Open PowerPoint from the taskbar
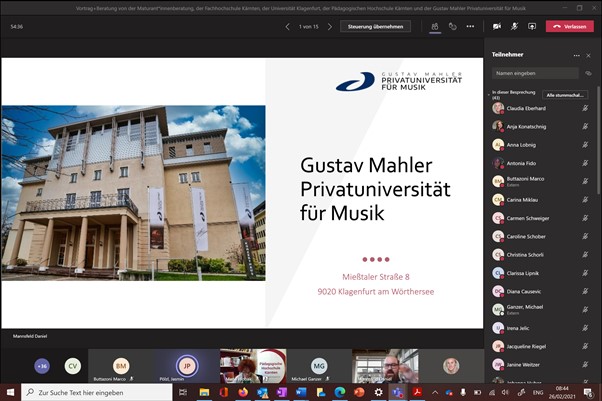Viewport: 602px width, 401px height. tap(359, 392)
